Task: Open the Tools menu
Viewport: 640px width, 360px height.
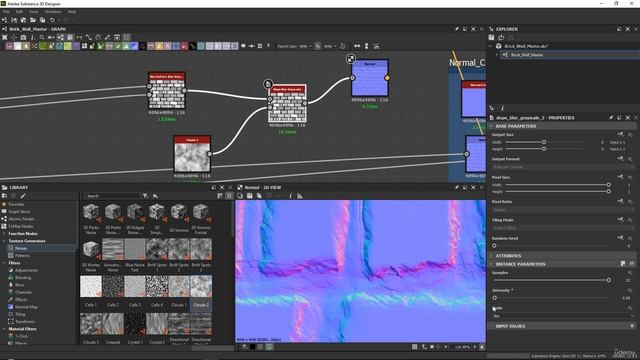Action: coord(33,12)
